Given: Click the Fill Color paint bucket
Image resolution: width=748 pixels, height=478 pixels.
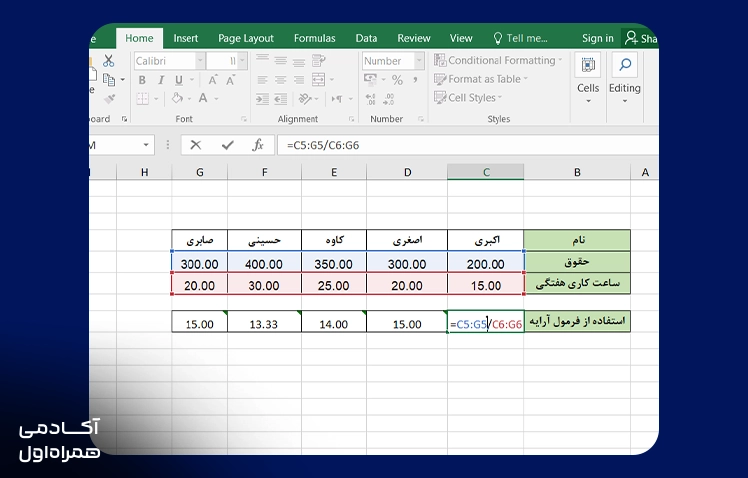Looking at the screenshot, I should point(177,98).
